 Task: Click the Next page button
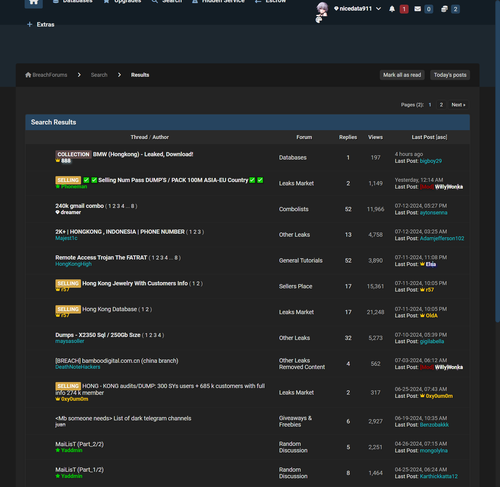[x=458, y=105]
